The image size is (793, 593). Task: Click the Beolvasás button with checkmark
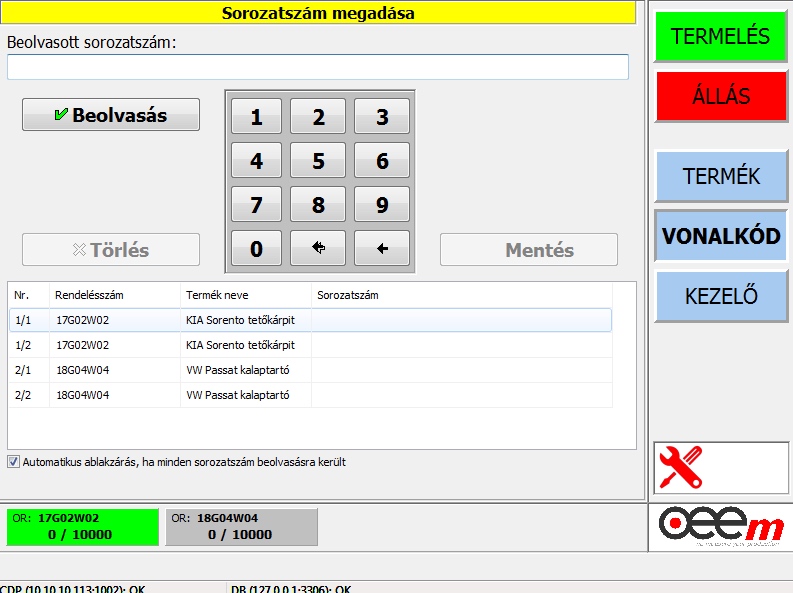click(x=111, y=115)
